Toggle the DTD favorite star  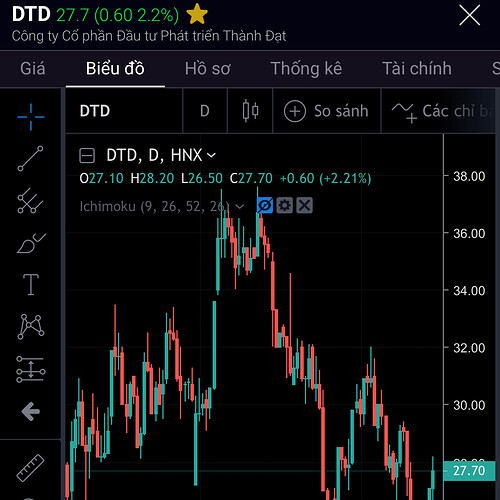click(x=197, y=14)
